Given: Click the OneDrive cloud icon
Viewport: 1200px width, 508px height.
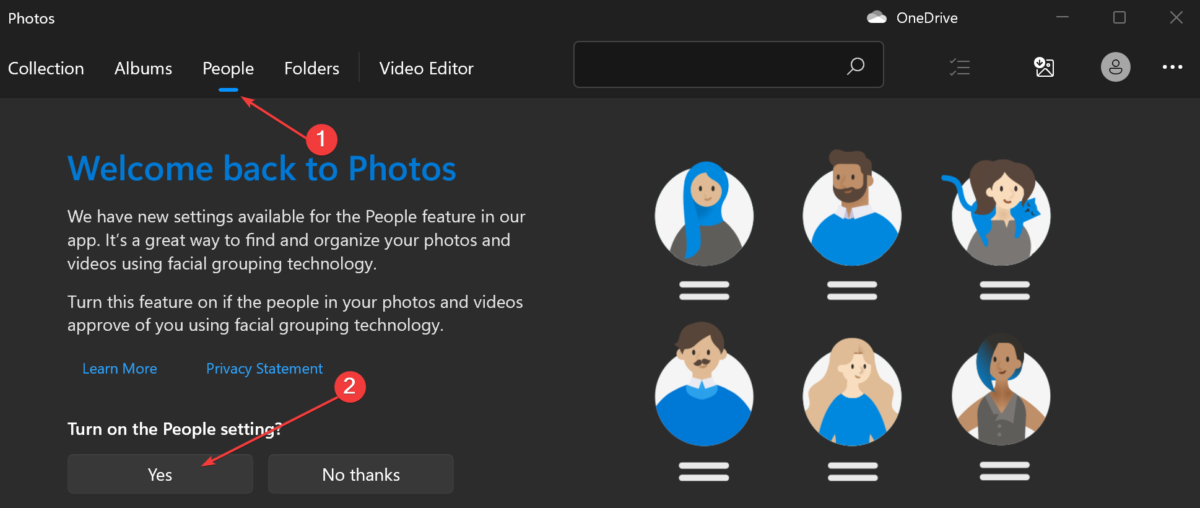Looking at the screenshot, I should [x=877, y=17].
